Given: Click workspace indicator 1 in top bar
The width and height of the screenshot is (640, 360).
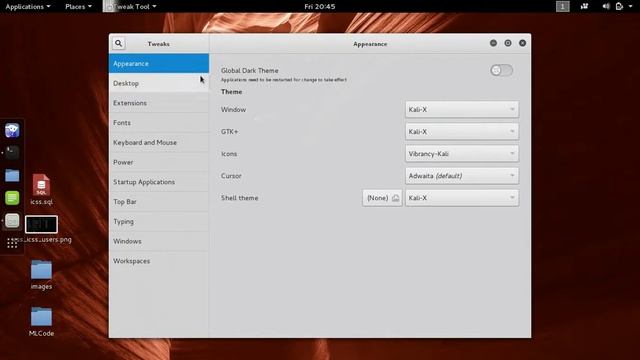Looking at the screenshot, I should [x=562, y=7].
